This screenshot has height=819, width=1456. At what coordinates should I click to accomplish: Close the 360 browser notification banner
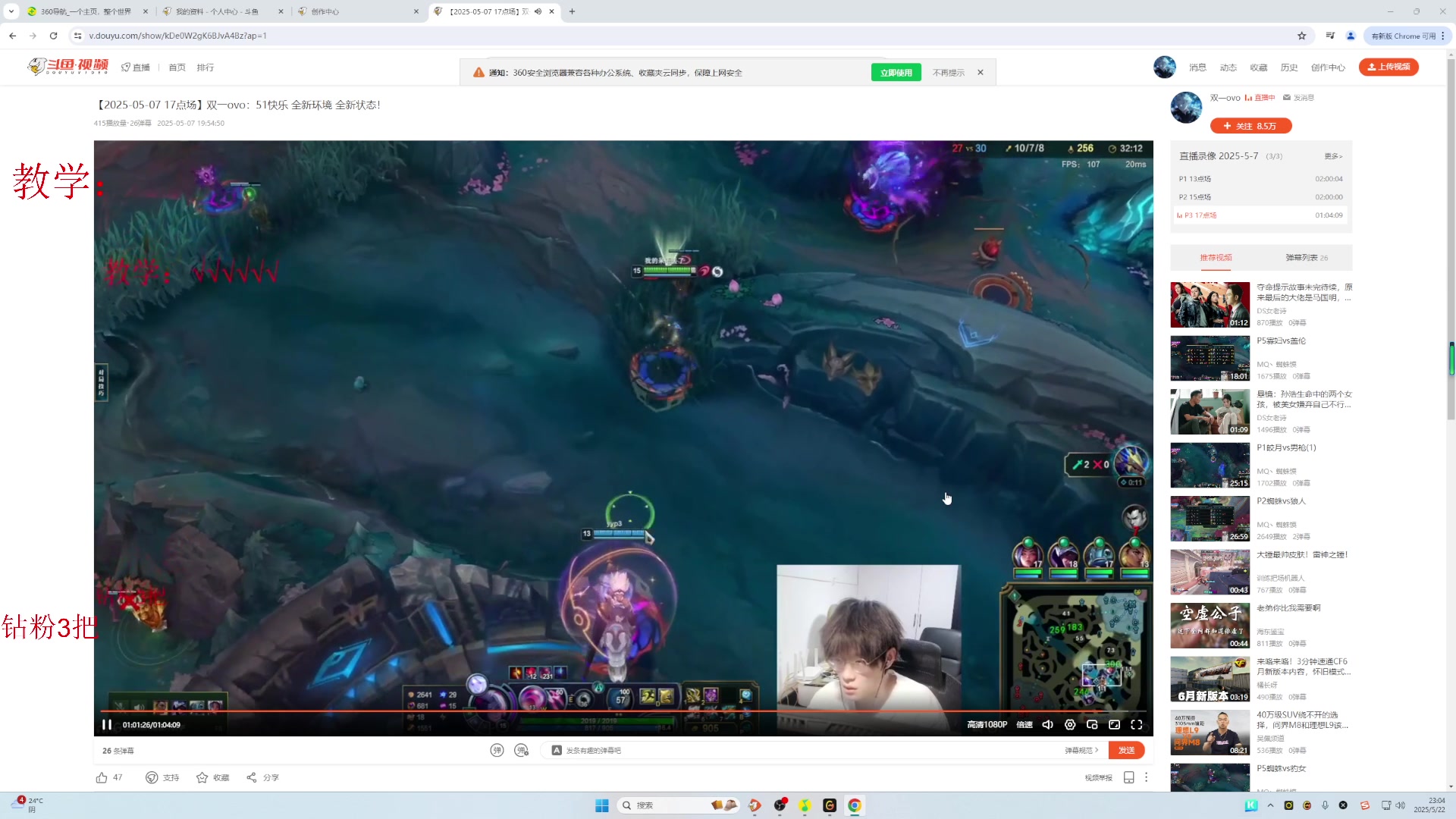click(980, 72)
